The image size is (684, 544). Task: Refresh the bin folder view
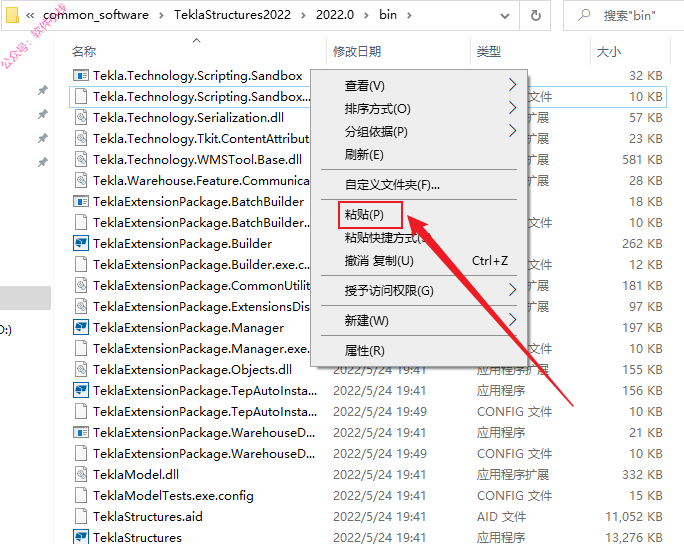535,16
